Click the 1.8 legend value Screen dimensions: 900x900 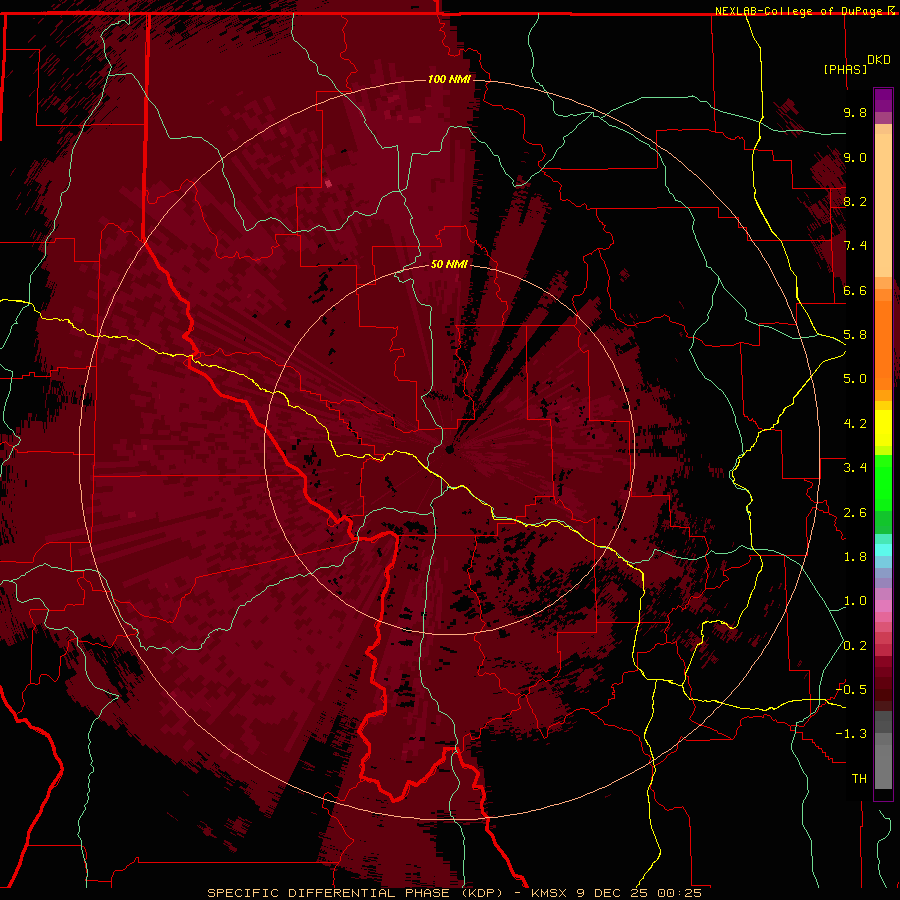(x=855, y=557)
